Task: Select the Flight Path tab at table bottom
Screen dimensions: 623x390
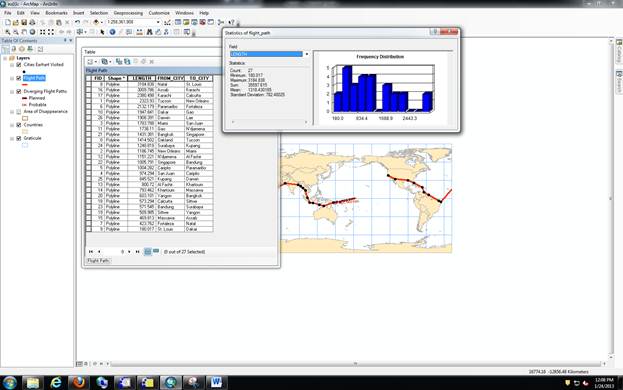Action: click(98, 261)
